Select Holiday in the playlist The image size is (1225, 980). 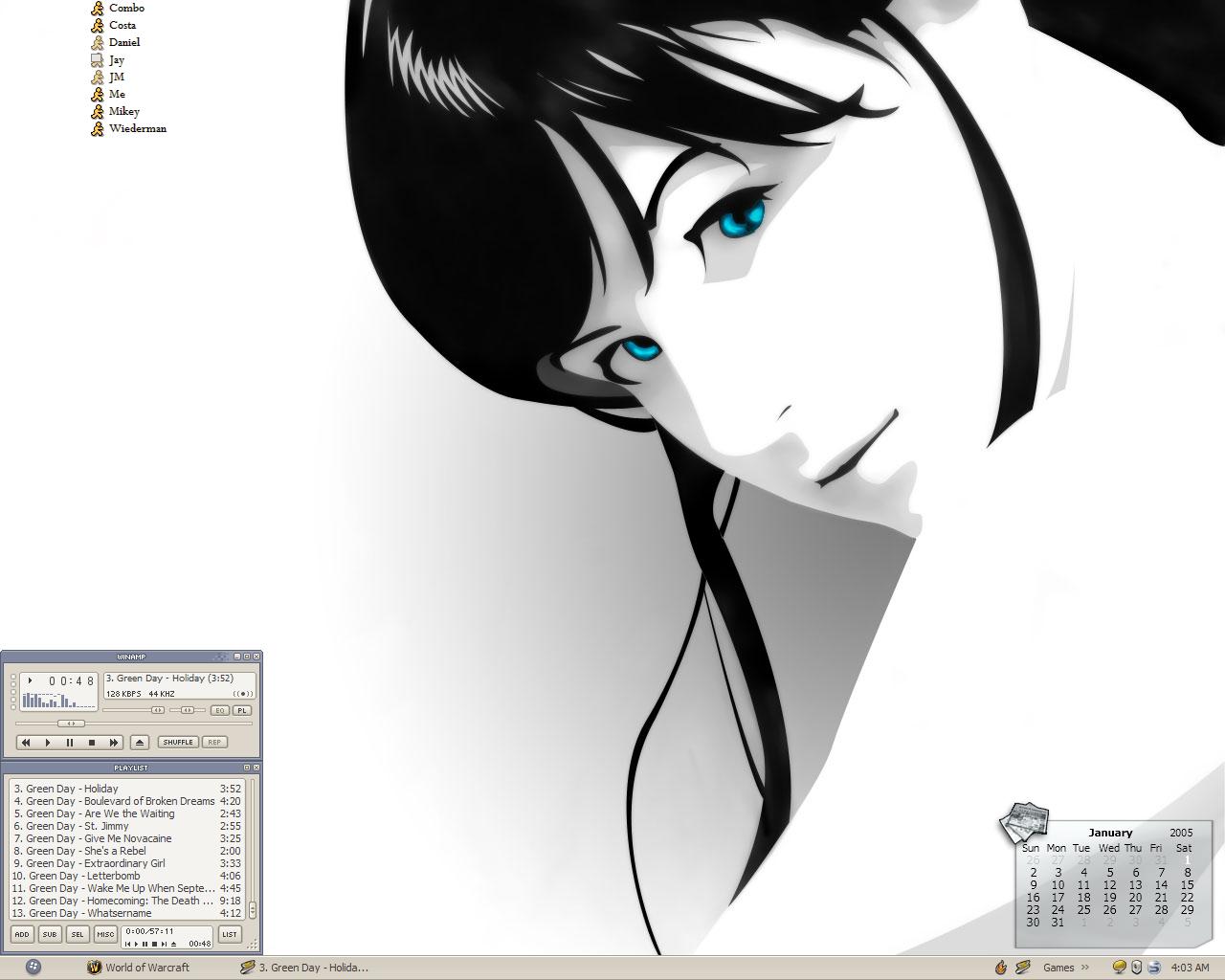127,790
